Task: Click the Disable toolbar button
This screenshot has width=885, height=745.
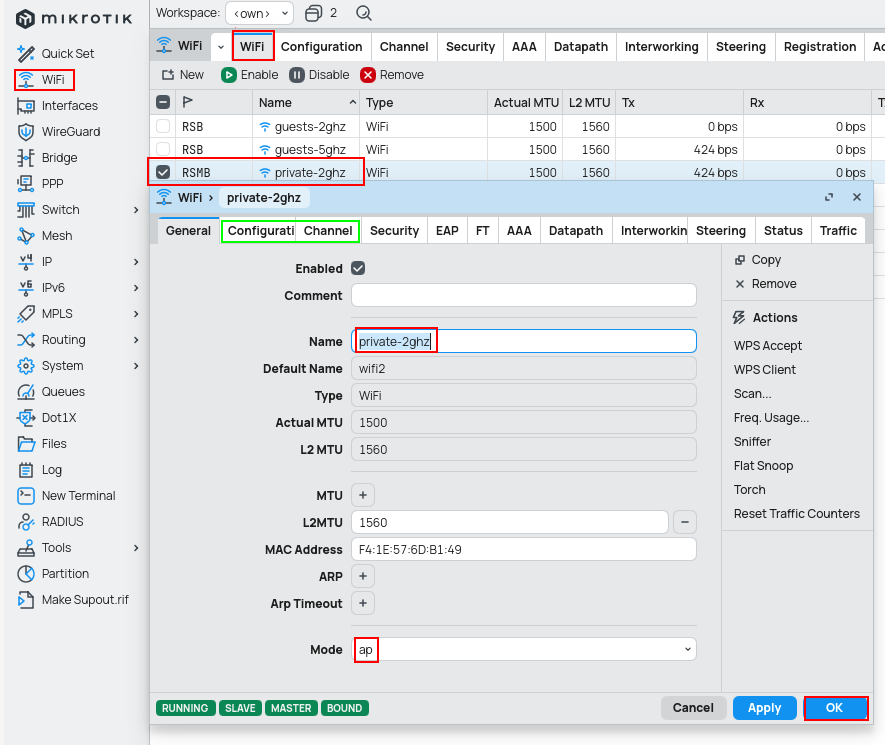Action: pyautogui.click(x=319, y=74)
